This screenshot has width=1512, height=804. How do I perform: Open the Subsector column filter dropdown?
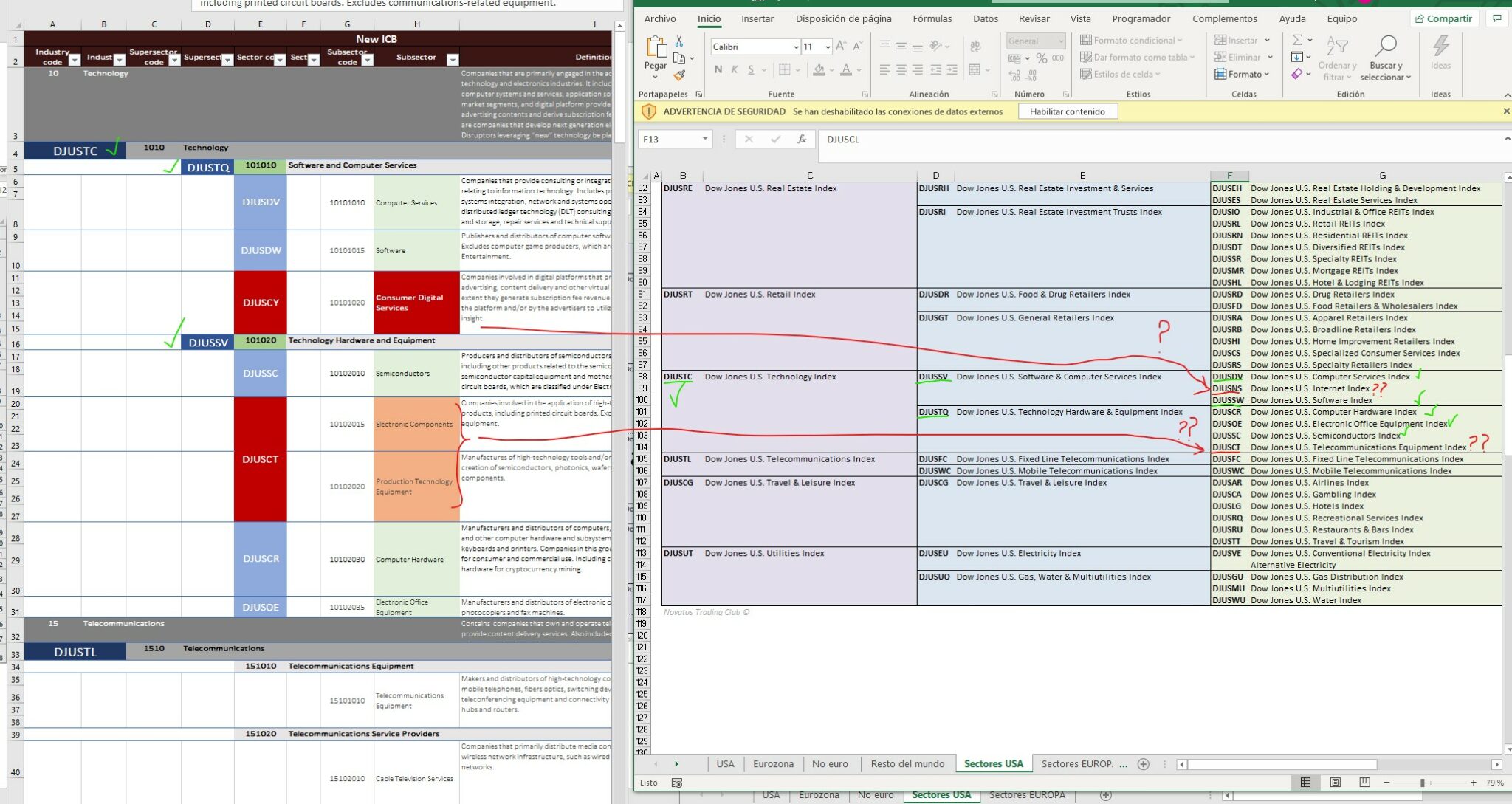tap(453, 60)
